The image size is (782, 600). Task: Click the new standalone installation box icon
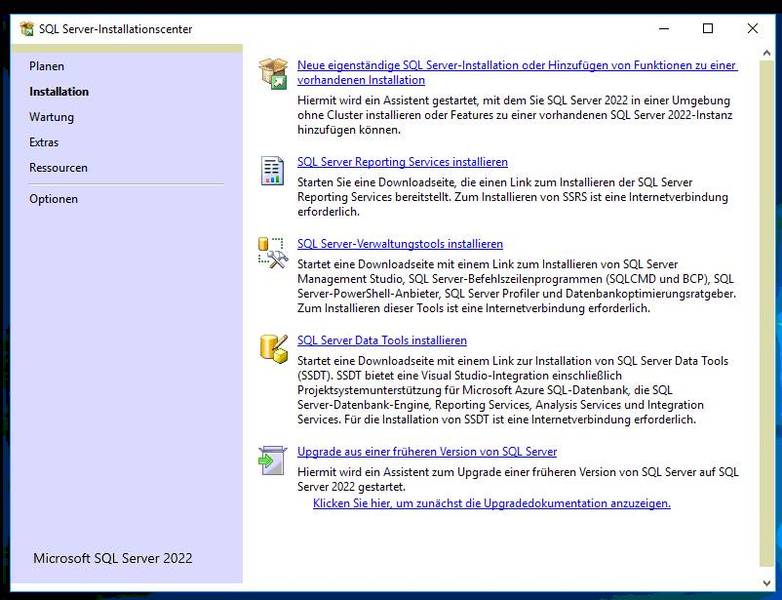coord(272,73)
